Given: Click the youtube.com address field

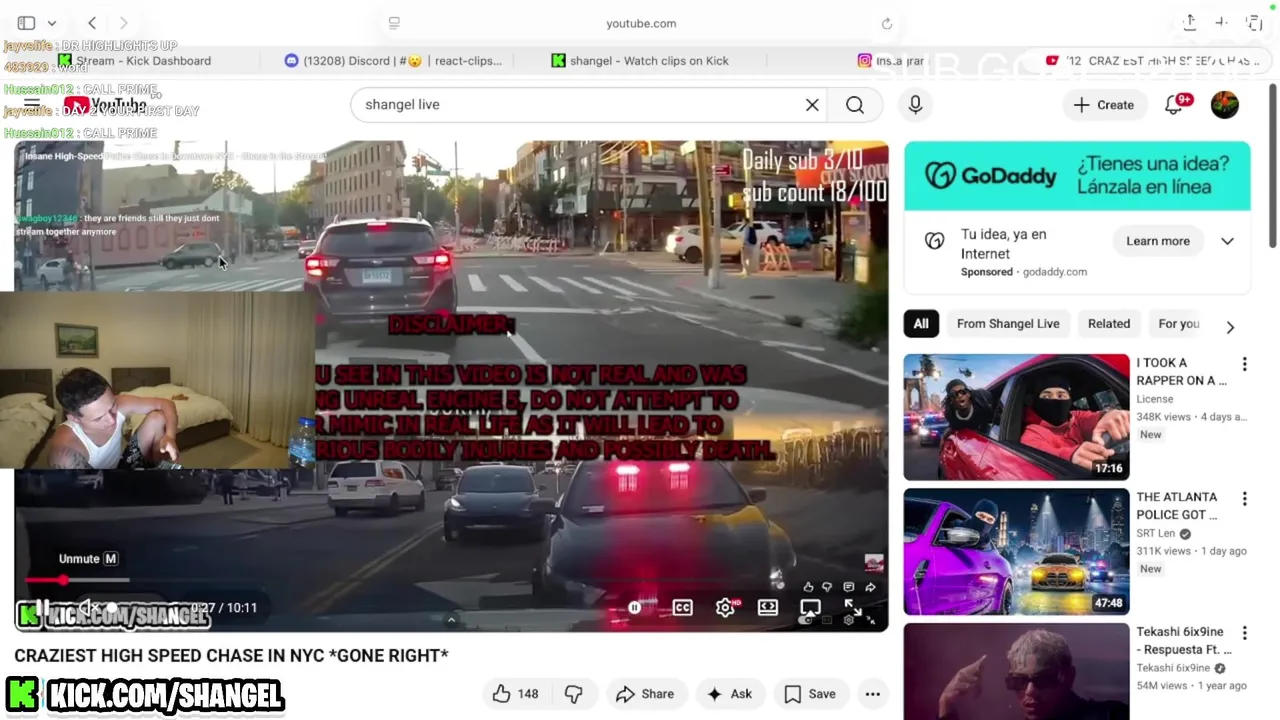Looking at the screenshot, I should [x=641, y=23].
